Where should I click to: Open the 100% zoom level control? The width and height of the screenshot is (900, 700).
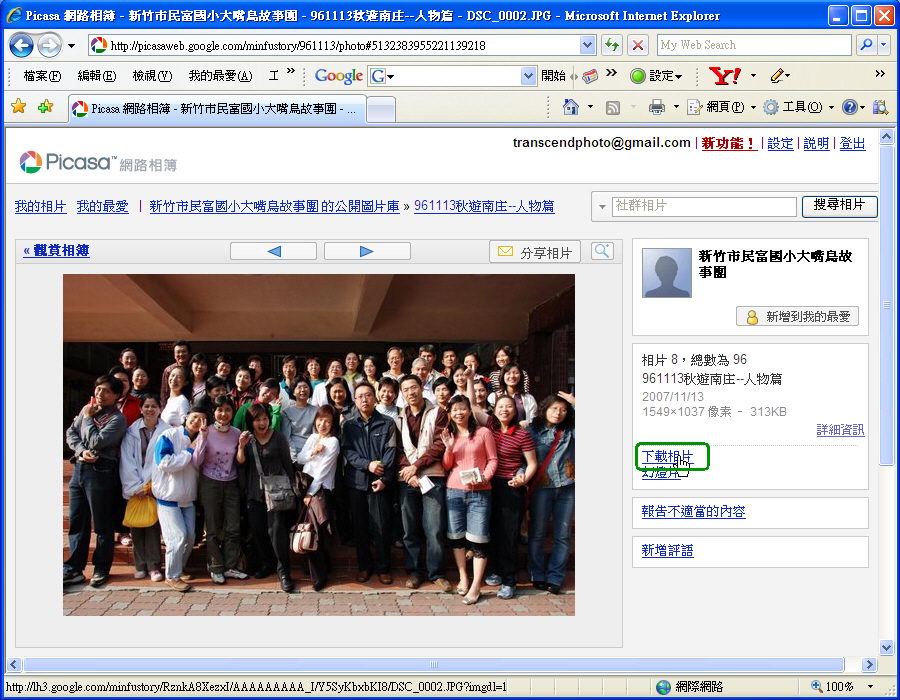[841, 686]
